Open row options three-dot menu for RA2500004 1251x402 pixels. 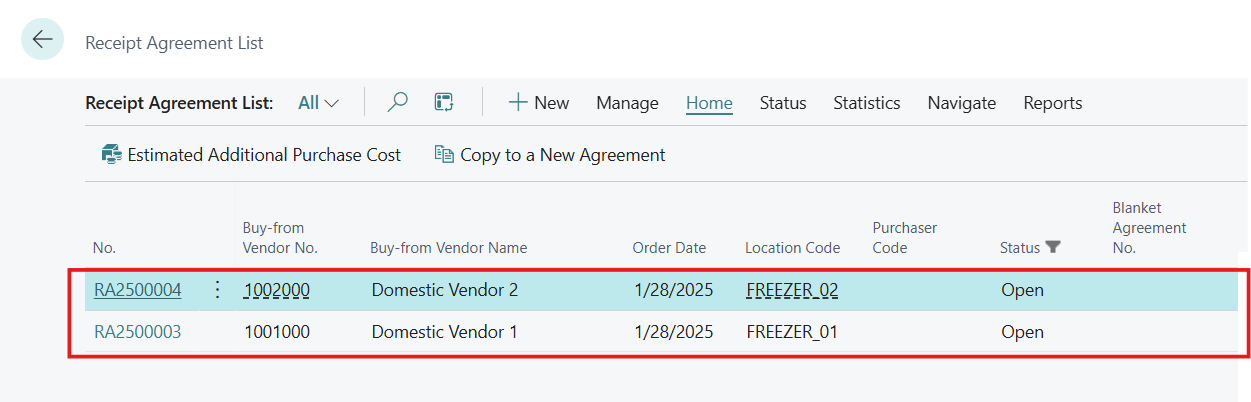[217, 290]
